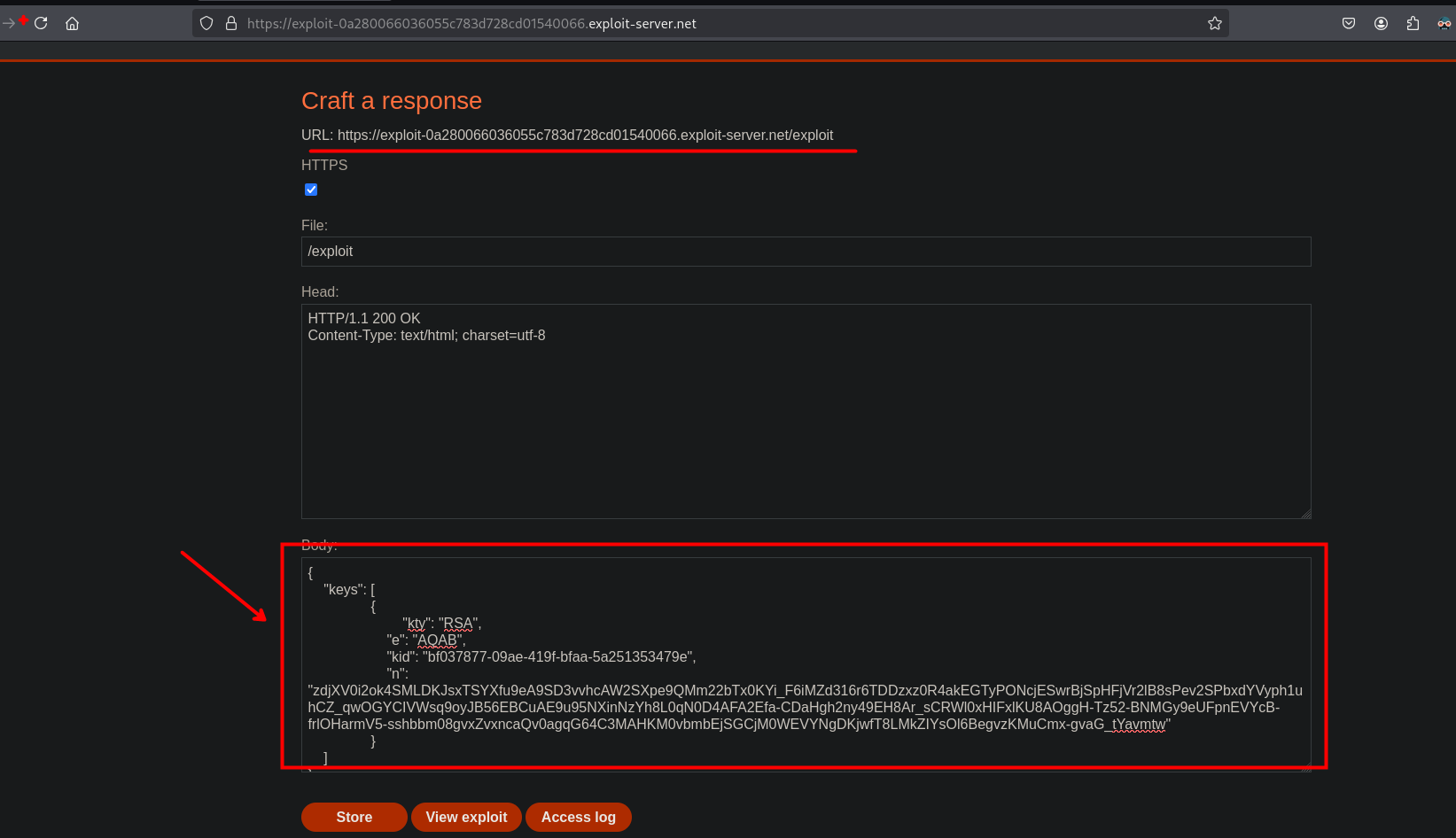Bookmark this page with the star icon
Viewport: 1456px width, 838px height.
tap(1215, 23)
